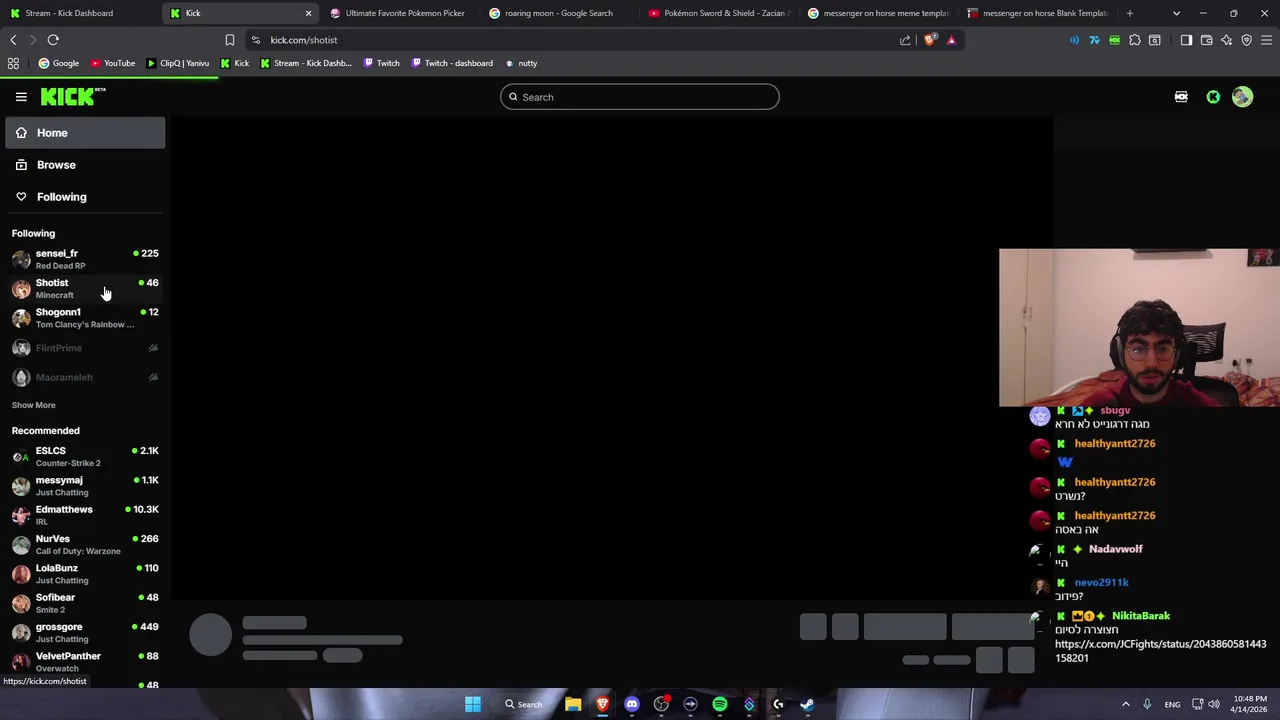Open Sofibear recommended channel
This screenshot has width=1280, height=720.
85,603
